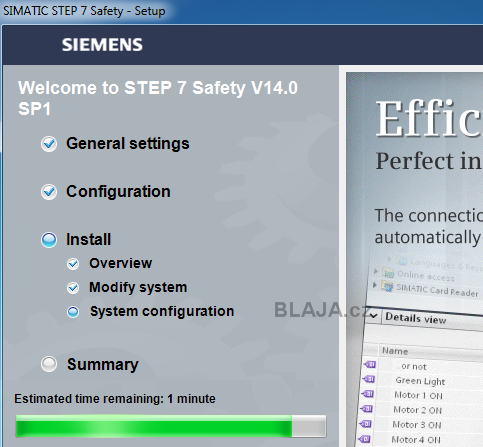Viewport: 483px width, 447px height.
Task: Open the System configuration sub-step
Action: click(162, 311)
